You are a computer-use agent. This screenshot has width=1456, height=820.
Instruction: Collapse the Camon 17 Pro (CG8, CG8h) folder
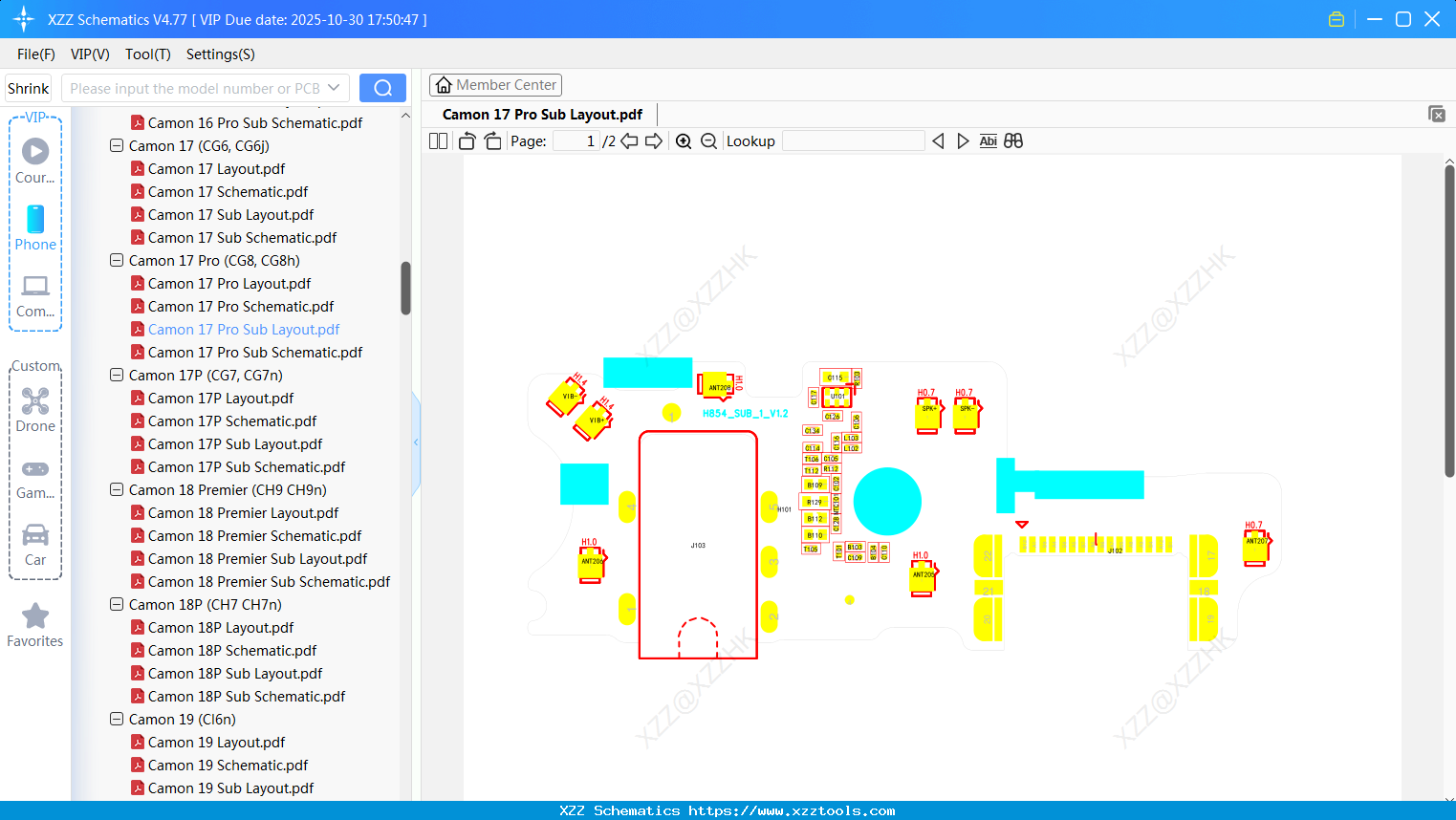coord(117,261)
